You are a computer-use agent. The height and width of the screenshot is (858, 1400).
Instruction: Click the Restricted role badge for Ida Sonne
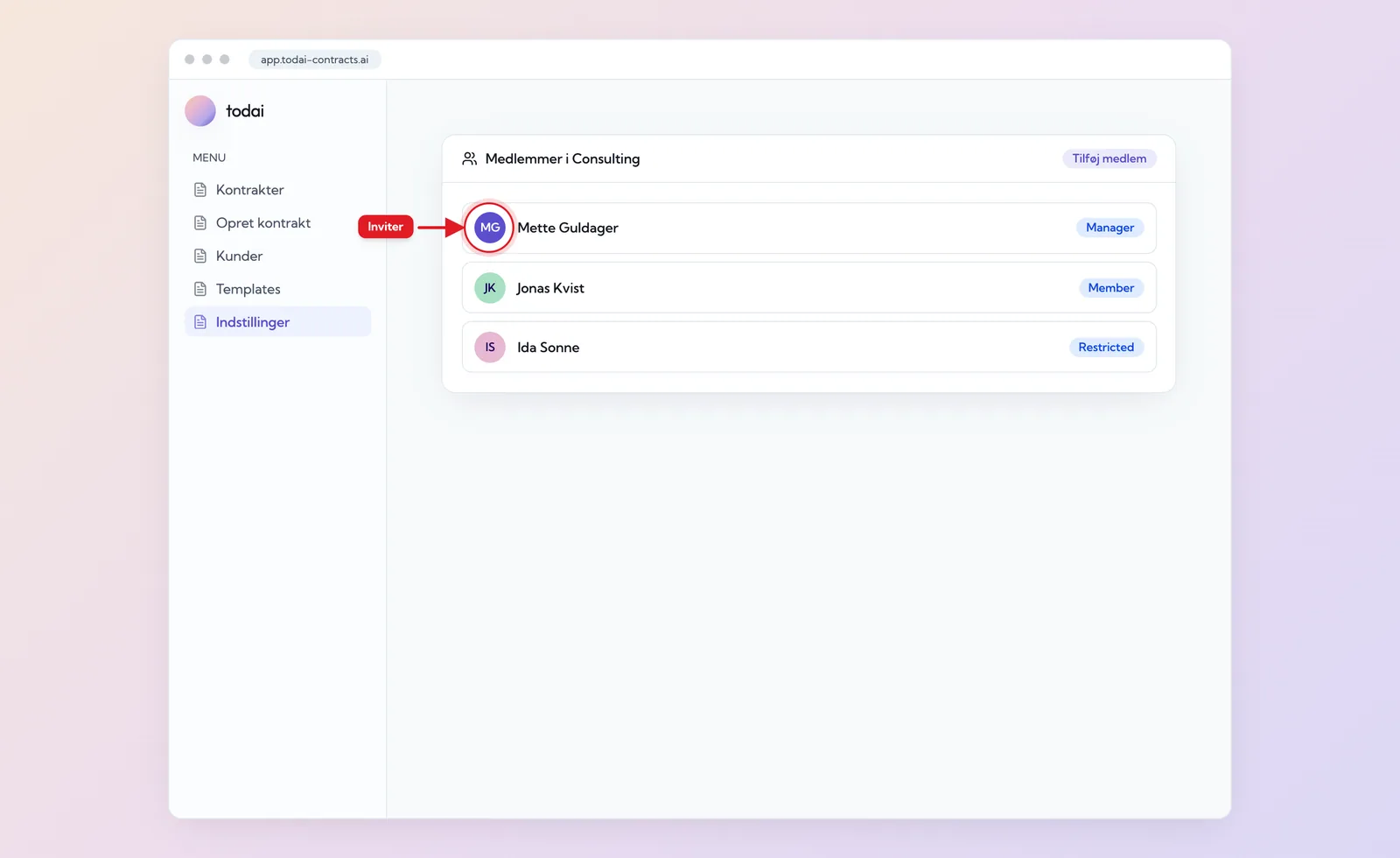tap(1106, 348)
